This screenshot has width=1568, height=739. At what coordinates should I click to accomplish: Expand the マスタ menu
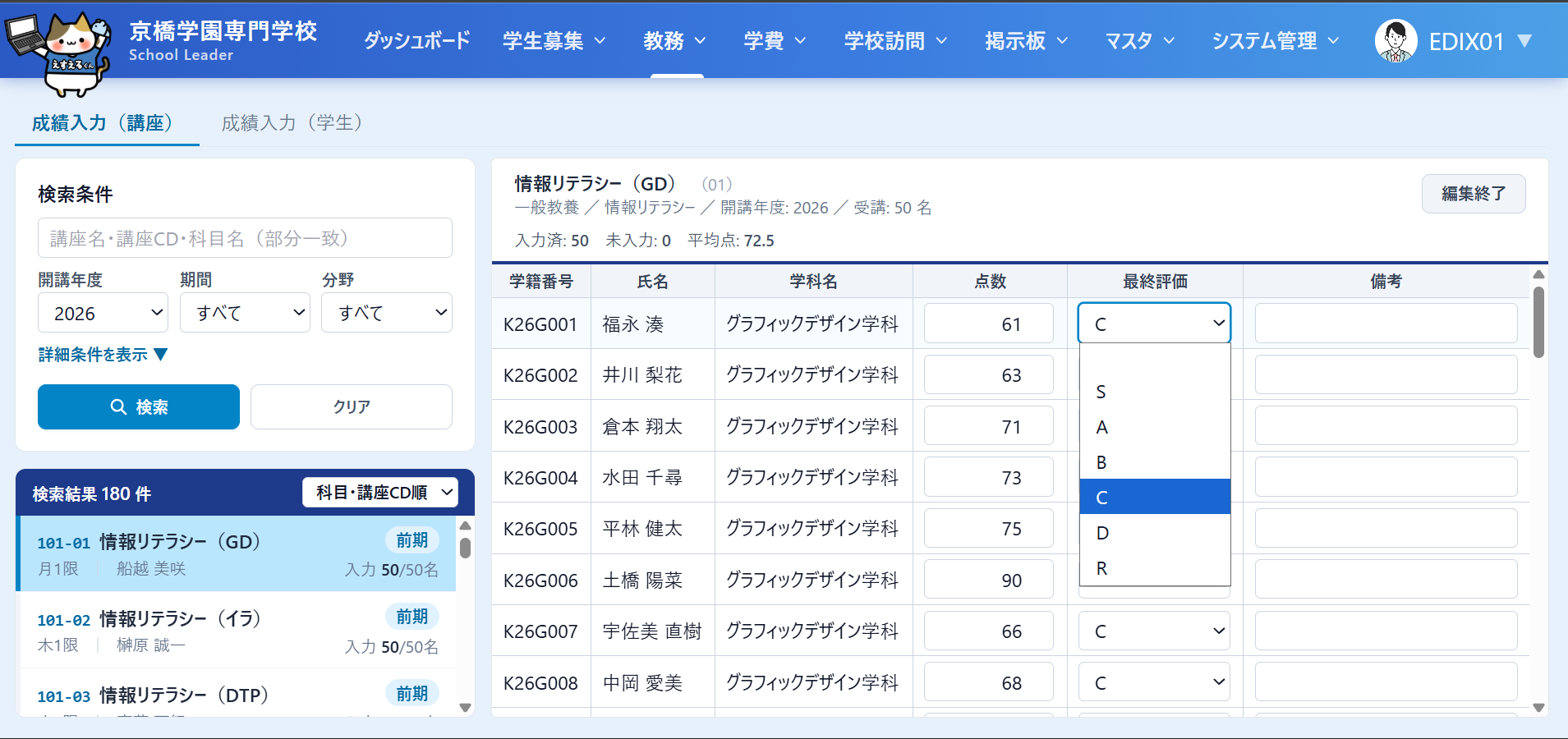(1140, 41)
